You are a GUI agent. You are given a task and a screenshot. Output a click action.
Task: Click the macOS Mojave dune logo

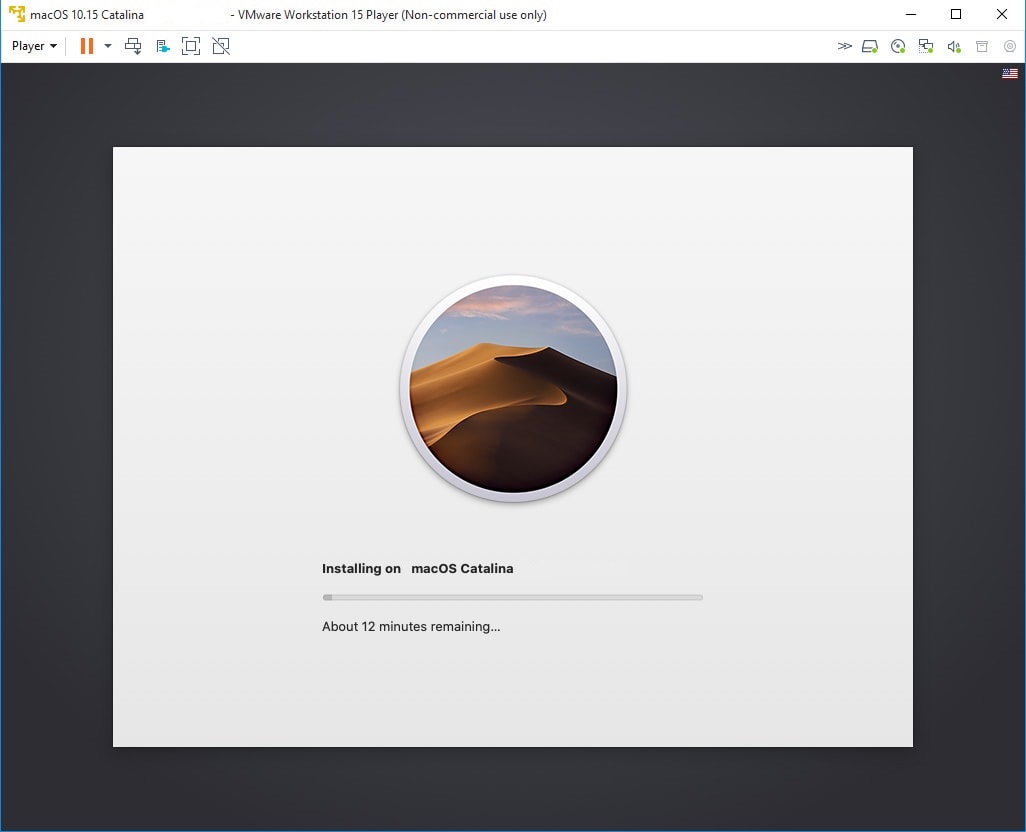[x=512, y=389]
